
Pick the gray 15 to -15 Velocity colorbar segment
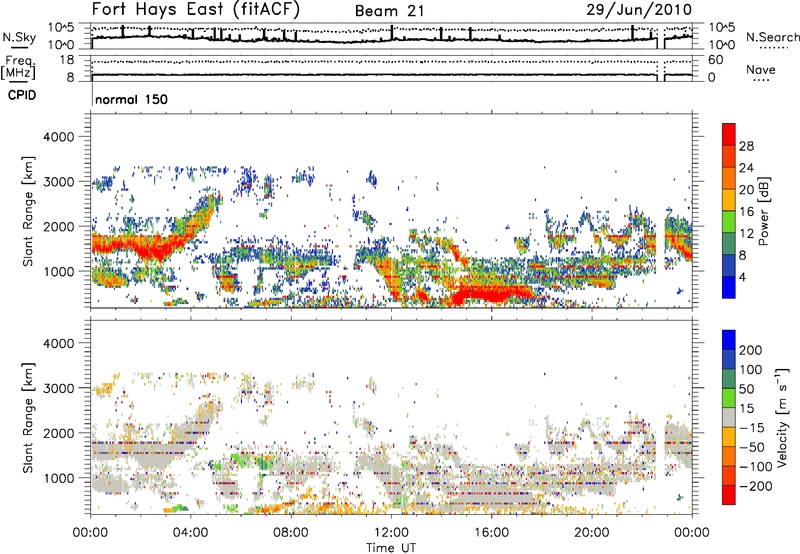[x=729, y=417]
